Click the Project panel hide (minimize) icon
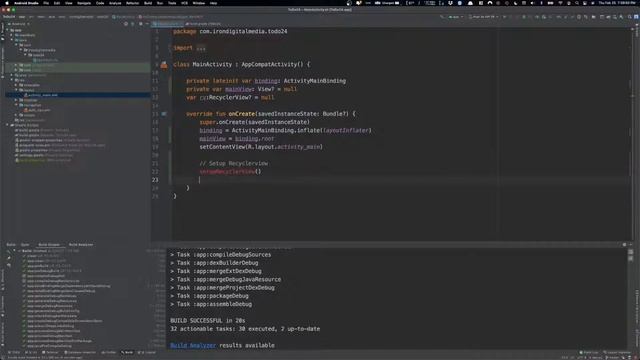Screen dimensions: 640x360 [147, 24]
